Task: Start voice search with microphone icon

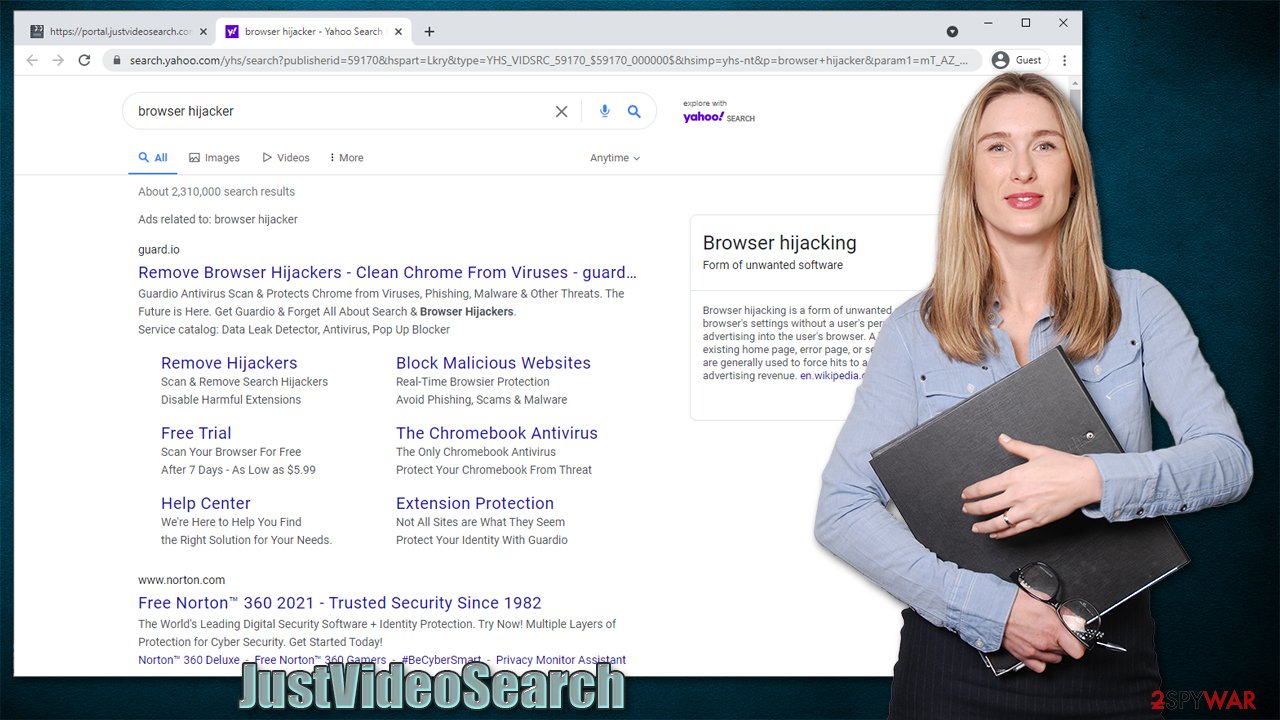Action: 604,111
